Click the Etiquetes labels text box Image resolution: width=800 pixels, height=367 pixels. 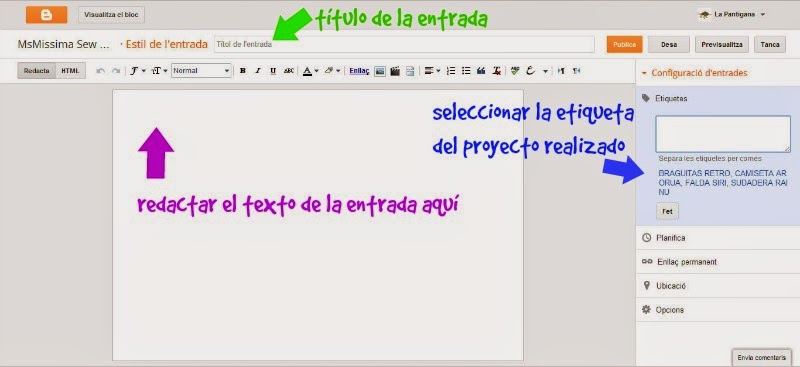723,134
